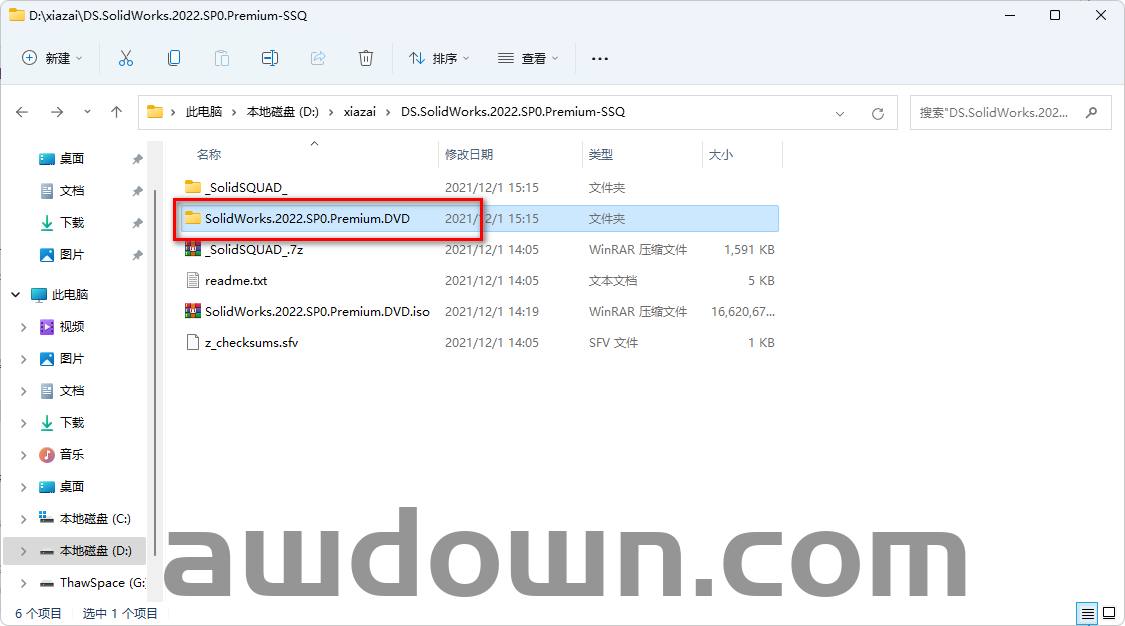This screenshot has width=1125, height=626.
Task: Click the Refresh button beside address bar
Action: pyautogui.click(x=878, y=113)
